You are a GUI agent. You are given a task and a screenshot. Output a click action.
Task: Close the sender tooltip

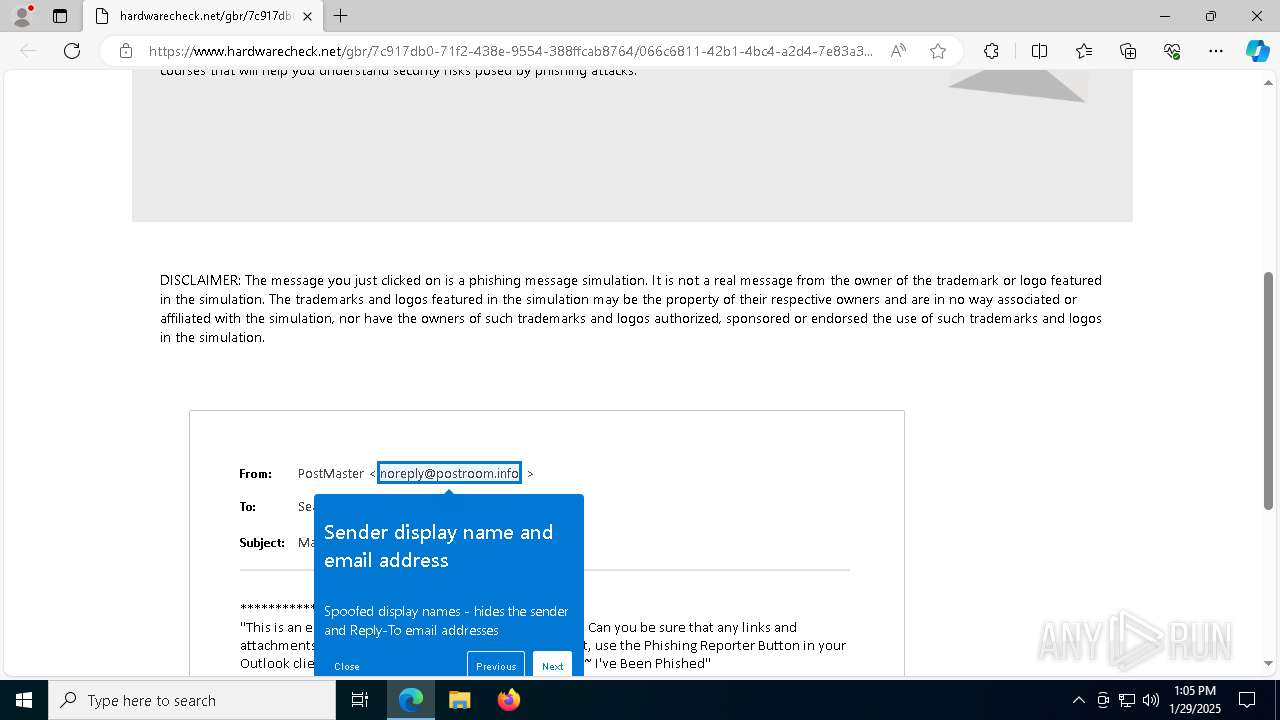347,666
